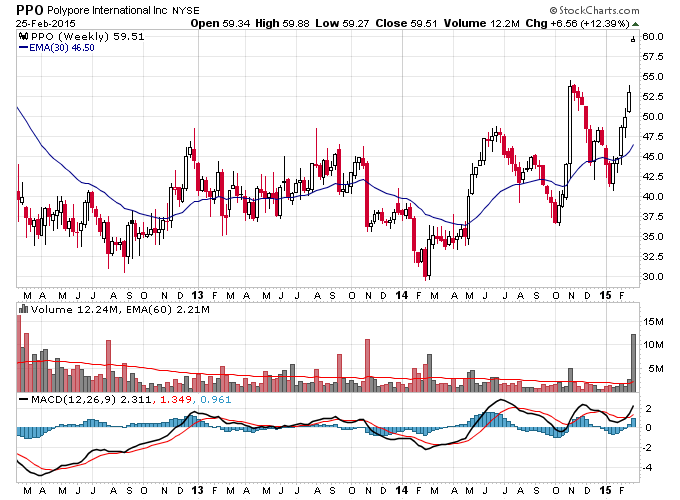Click the 42.5 price axis label

coord(653,176)
